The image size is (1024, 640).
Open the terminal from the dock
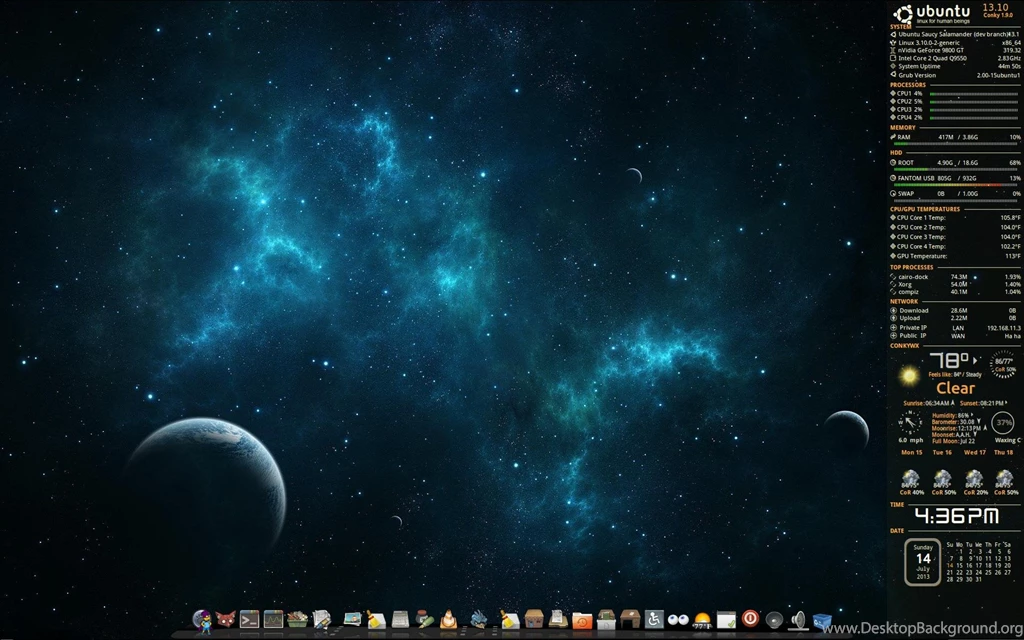[248, 620]
